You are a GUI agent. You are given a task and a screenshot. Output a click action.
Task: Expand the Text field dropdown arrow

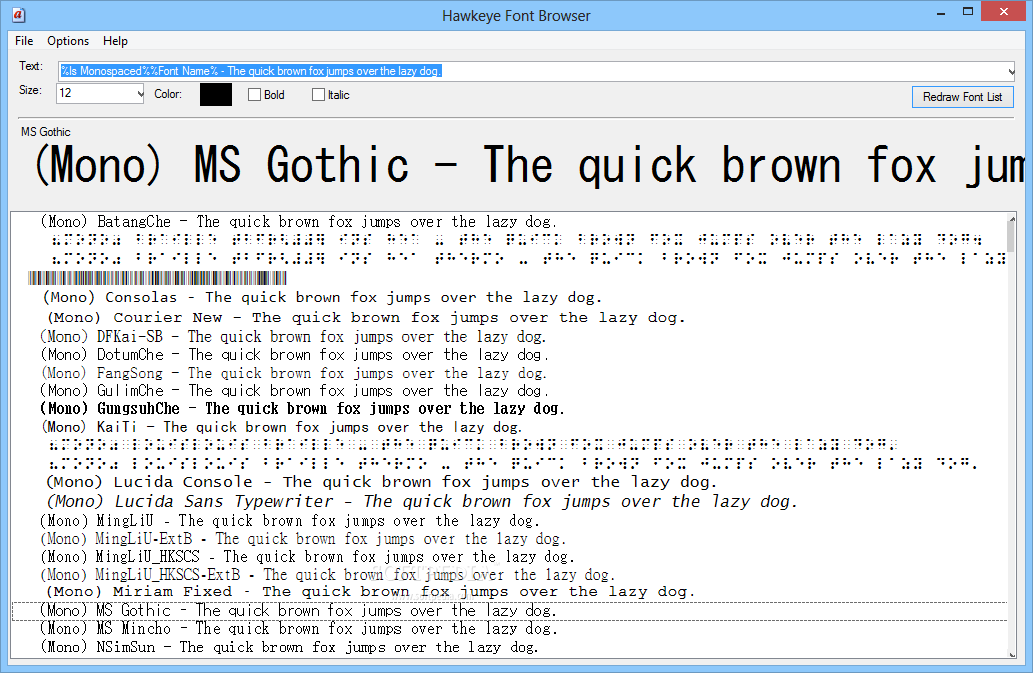pyautogui.click(x=1010, y=71)
